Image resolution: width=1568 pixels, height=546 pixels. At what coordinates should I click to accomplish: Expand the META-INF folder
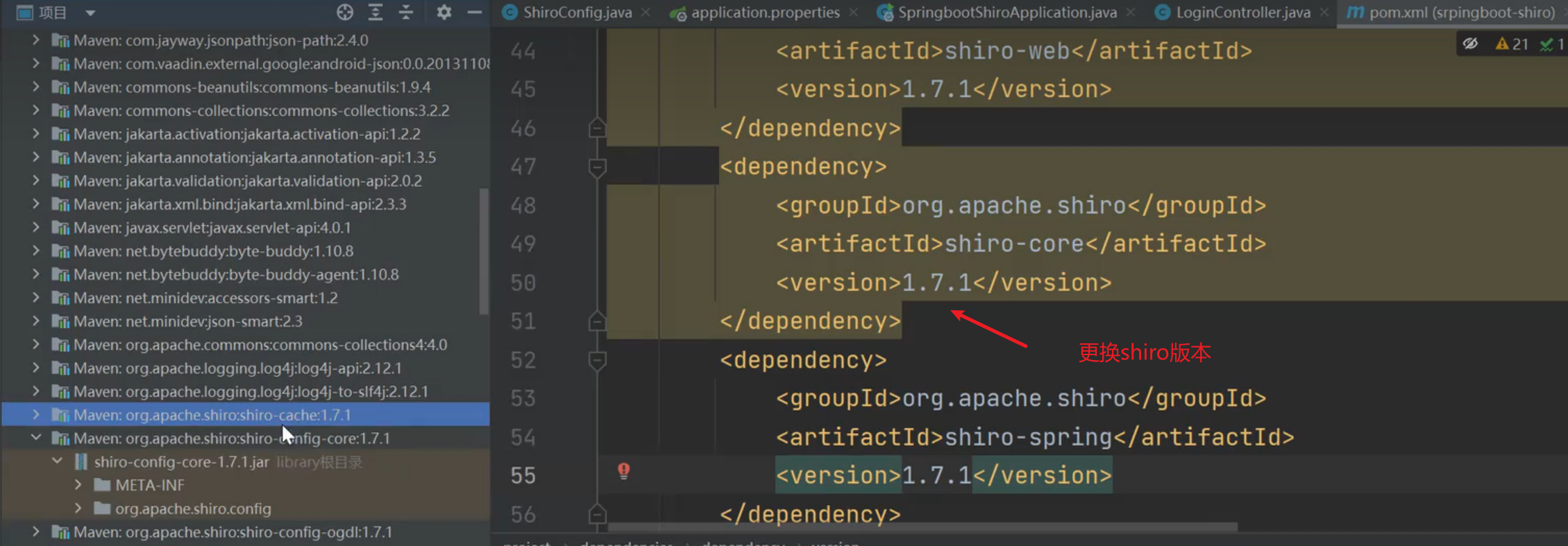(78, 485)
